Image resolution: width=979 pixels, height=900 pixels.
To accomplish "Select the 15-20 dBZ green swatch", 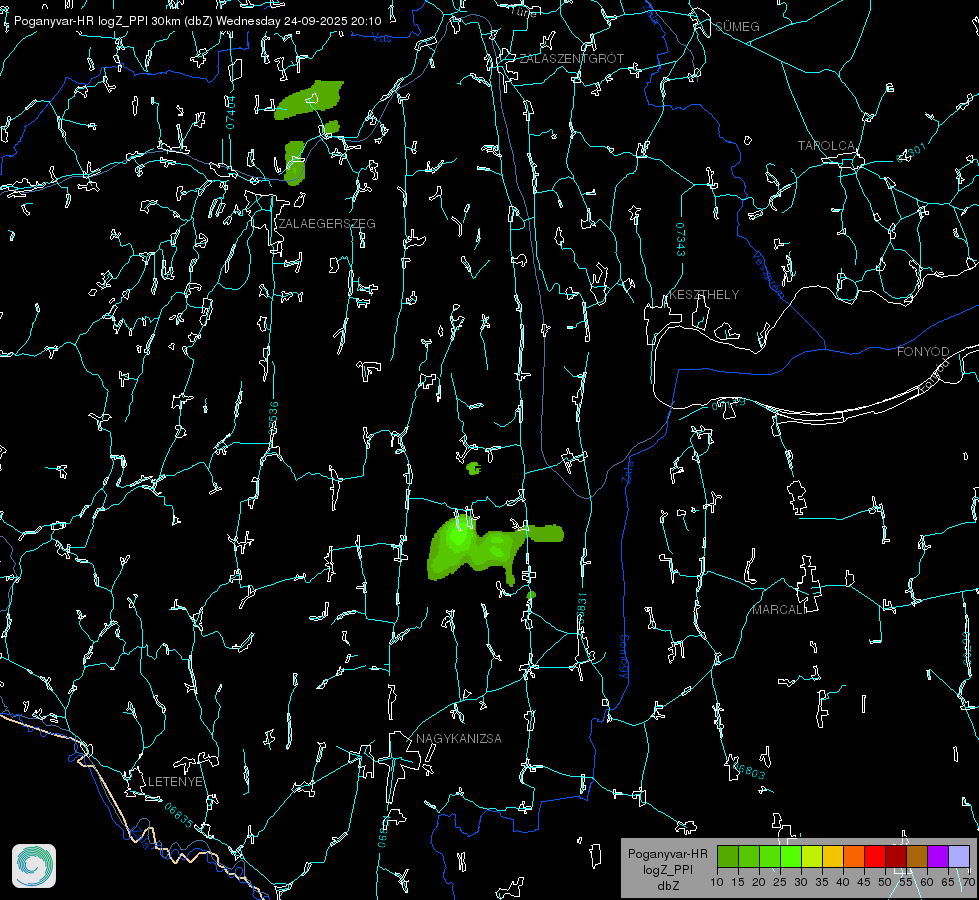I will [749, 856].
